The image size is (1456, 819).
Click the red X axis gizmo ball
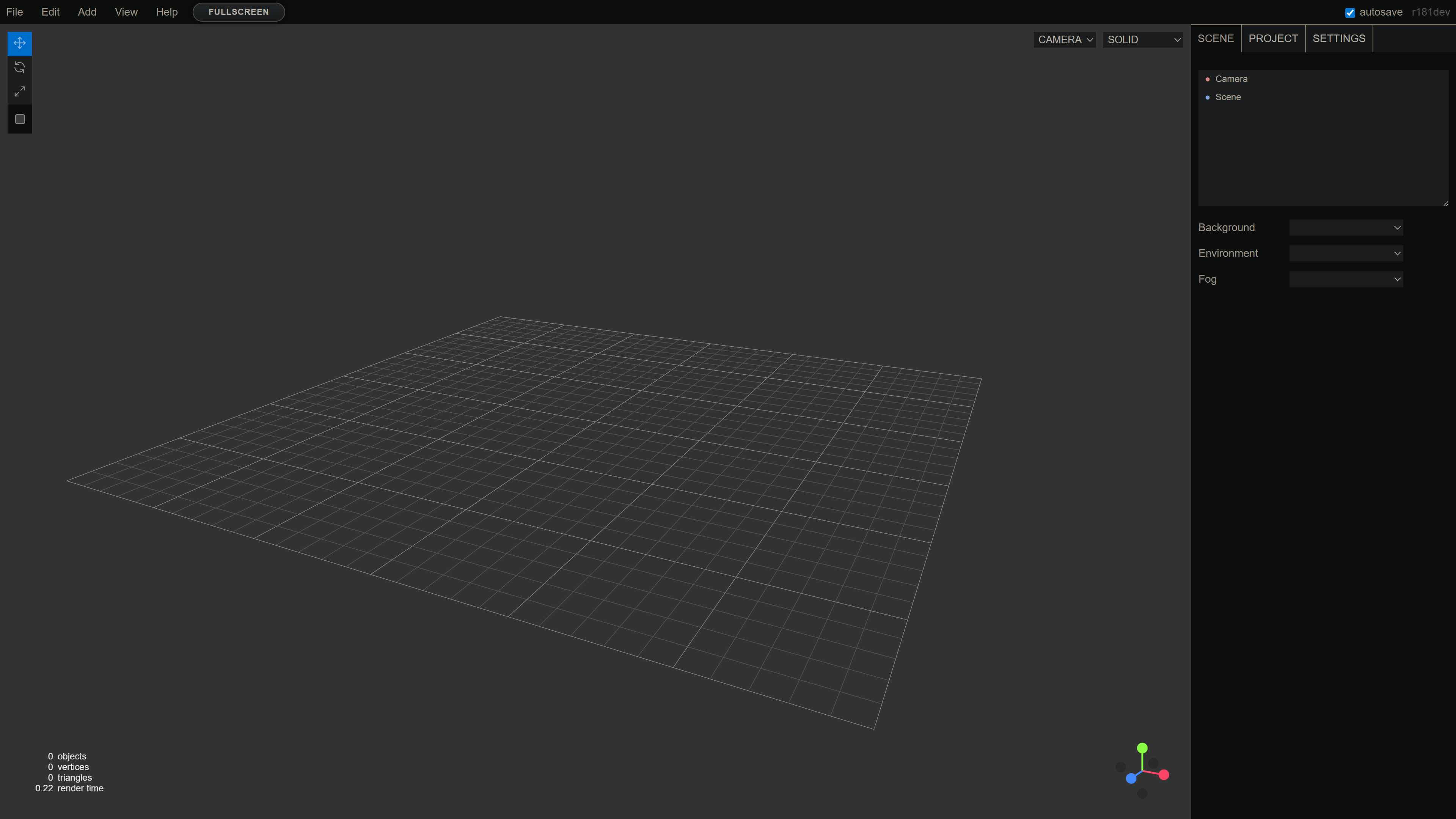coord(1164,775)
